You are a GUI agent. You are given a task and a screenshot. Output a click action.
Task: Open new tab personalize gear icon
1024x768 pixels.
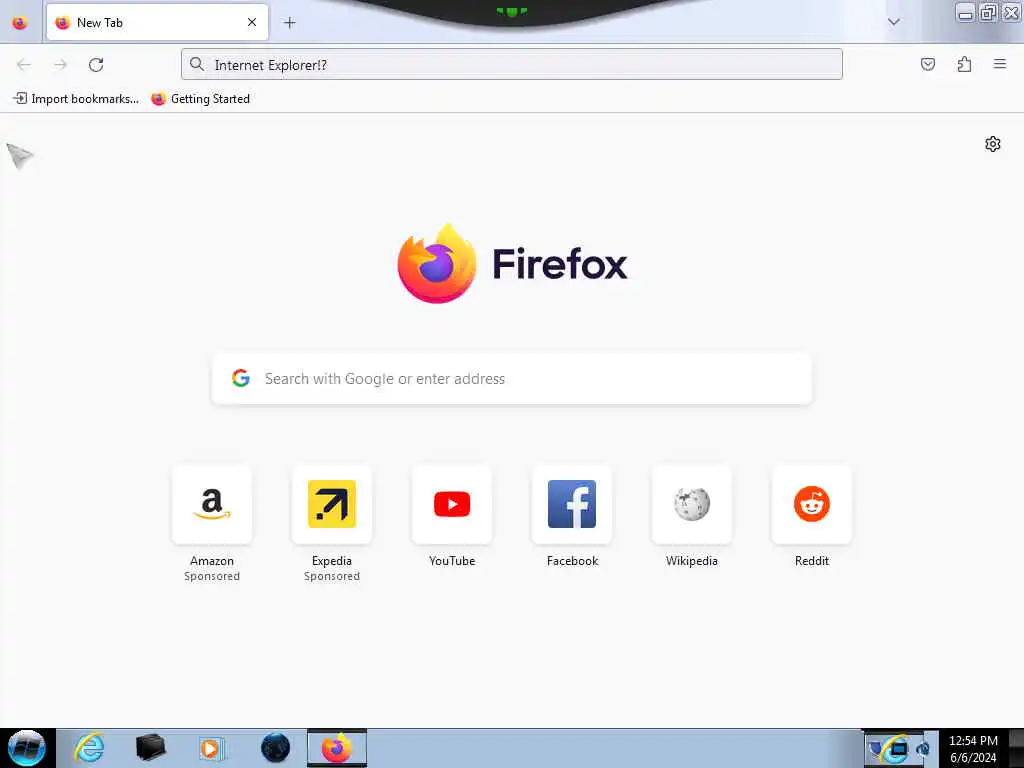tap(993, 144)
